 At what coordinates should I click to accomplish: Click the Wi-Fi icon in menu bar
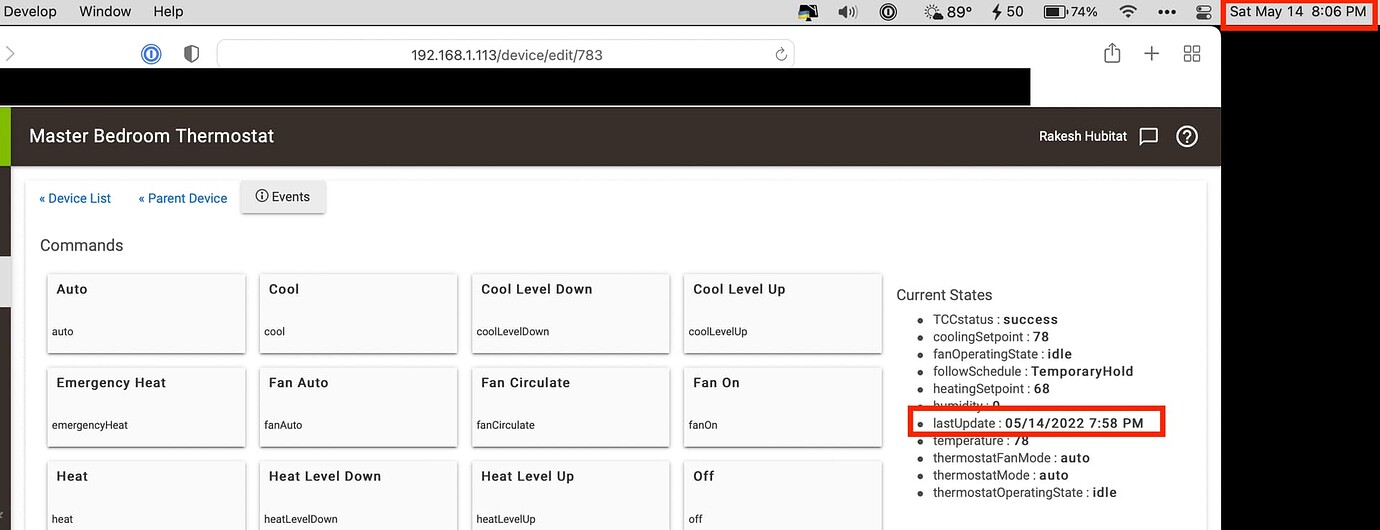[x=1128, y=12]
